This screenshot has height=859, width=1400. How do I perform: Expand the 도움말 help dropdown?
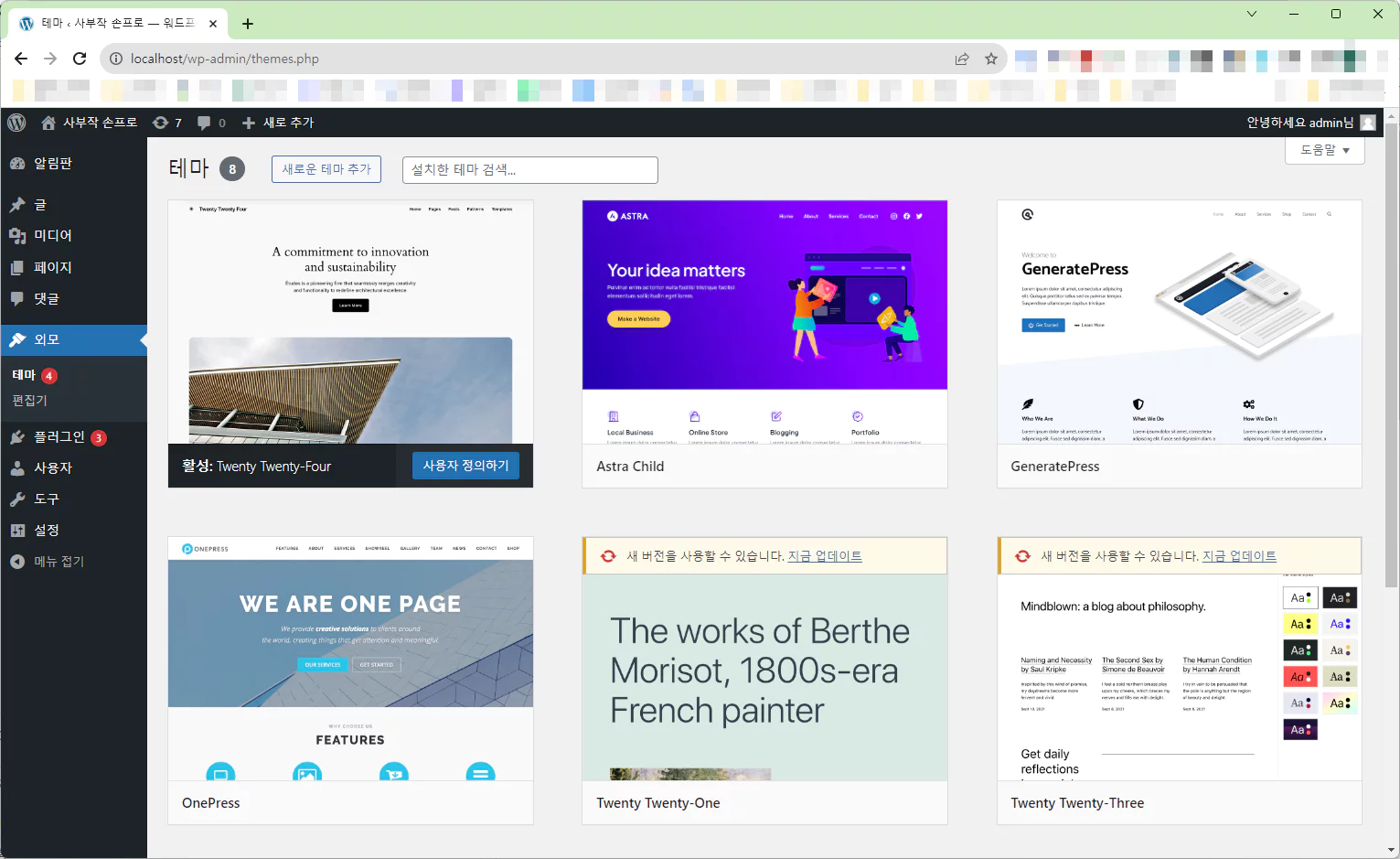[1324, 150]
